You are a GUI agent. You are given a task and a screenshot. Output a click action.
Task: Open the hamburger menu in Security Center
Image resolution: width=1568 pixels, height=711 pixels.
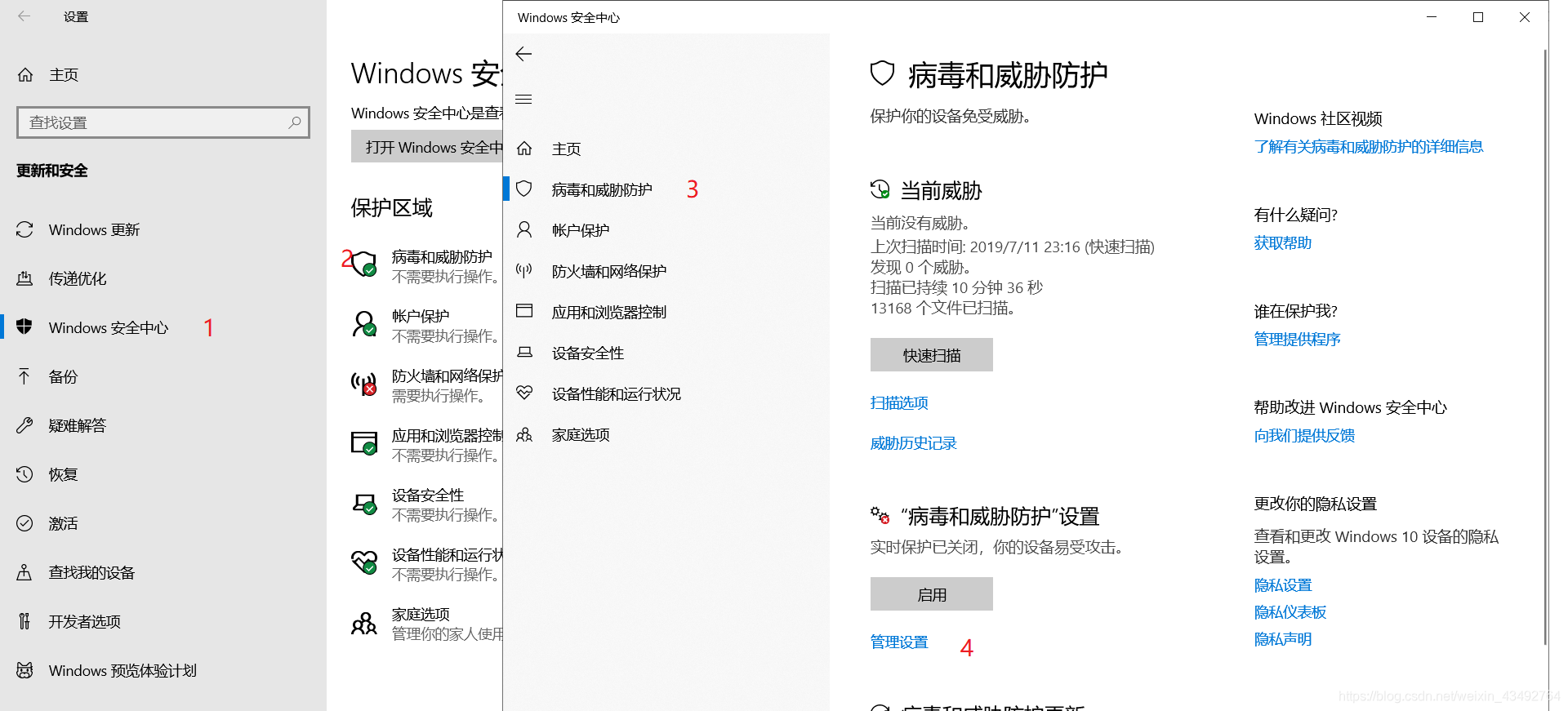tap(524, 99)
